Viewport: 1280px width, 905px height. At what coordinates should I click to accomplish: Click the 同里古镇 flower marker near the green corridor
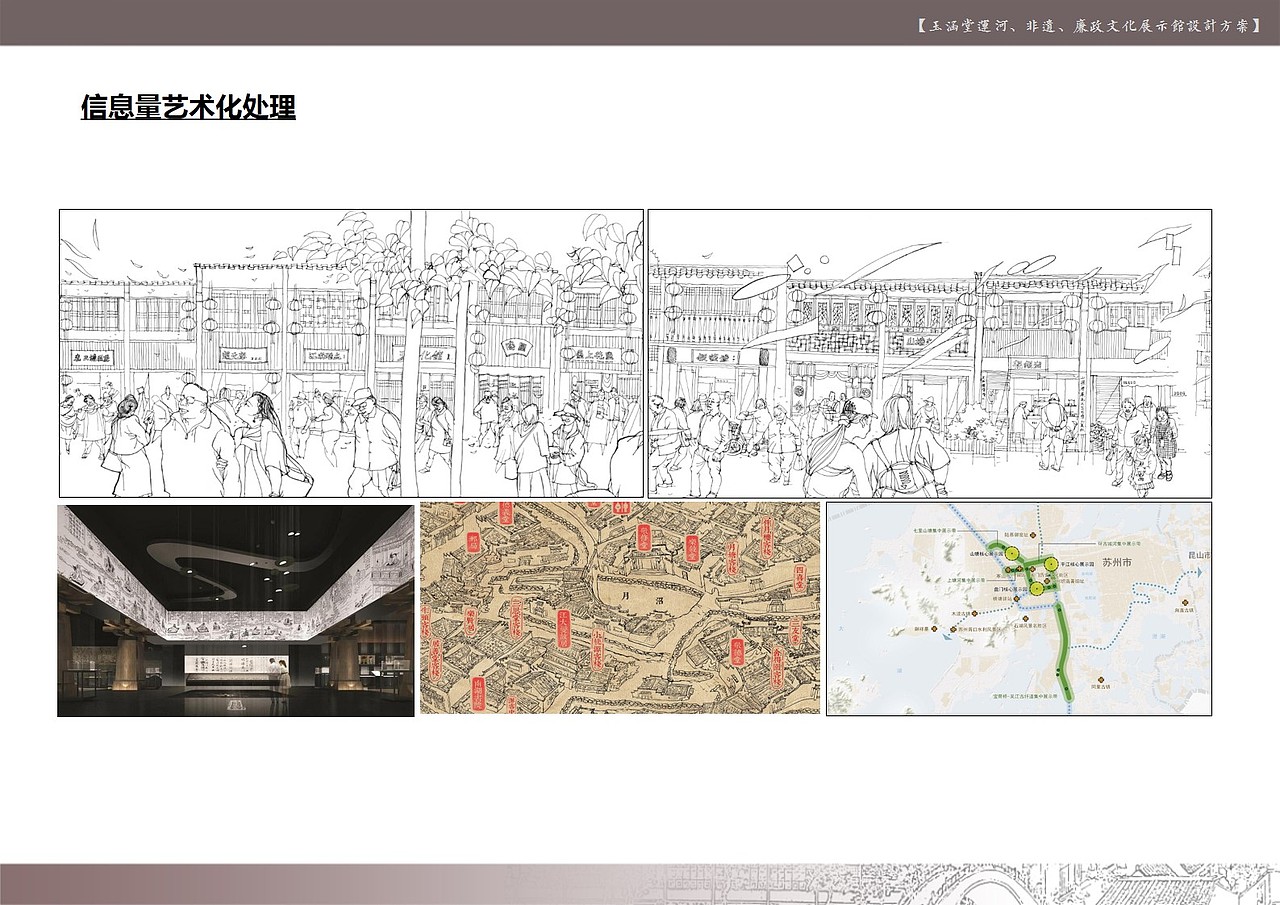[1100, 679]
